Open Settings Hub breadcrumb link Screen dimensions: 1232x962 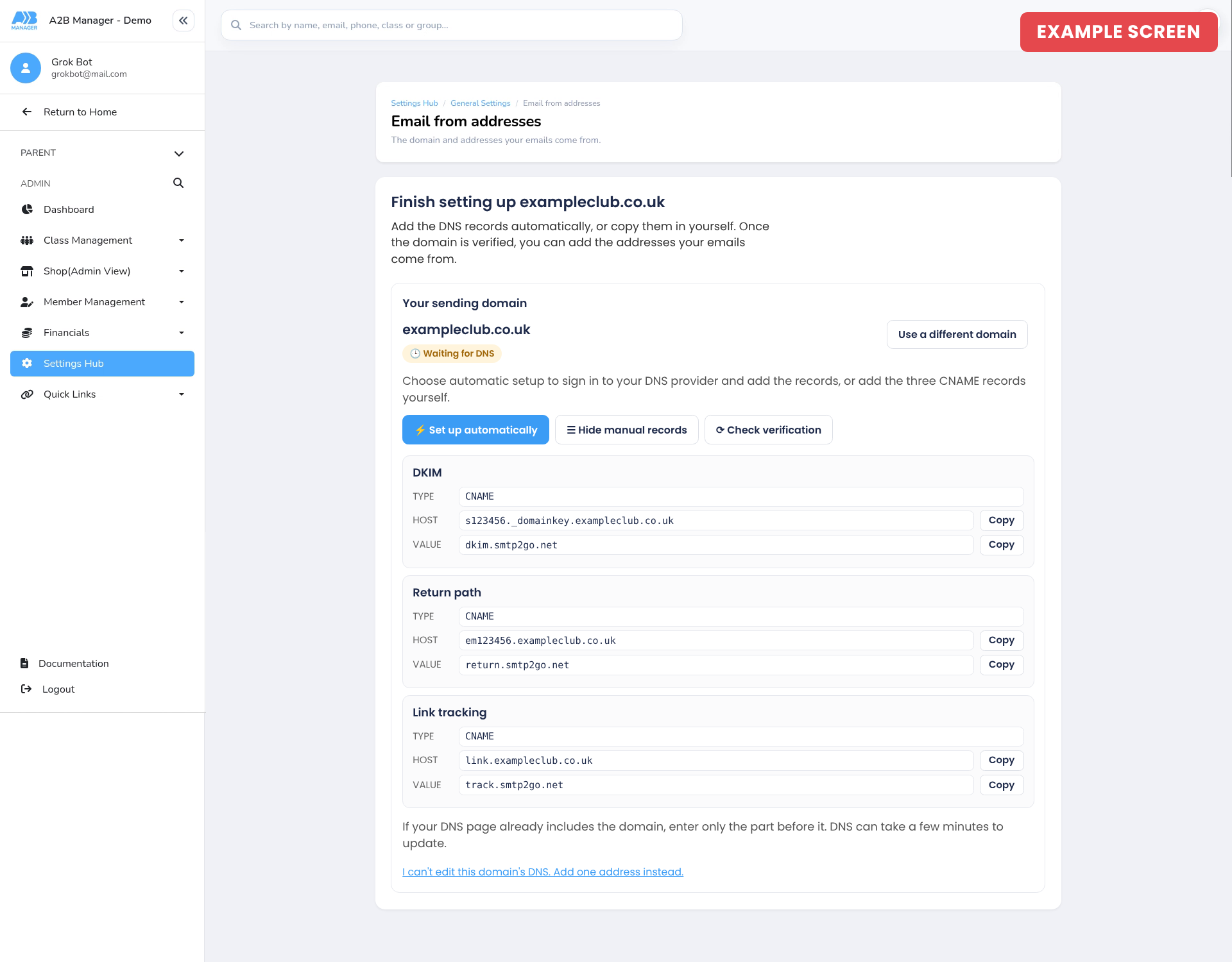click(x=415, y=103)
